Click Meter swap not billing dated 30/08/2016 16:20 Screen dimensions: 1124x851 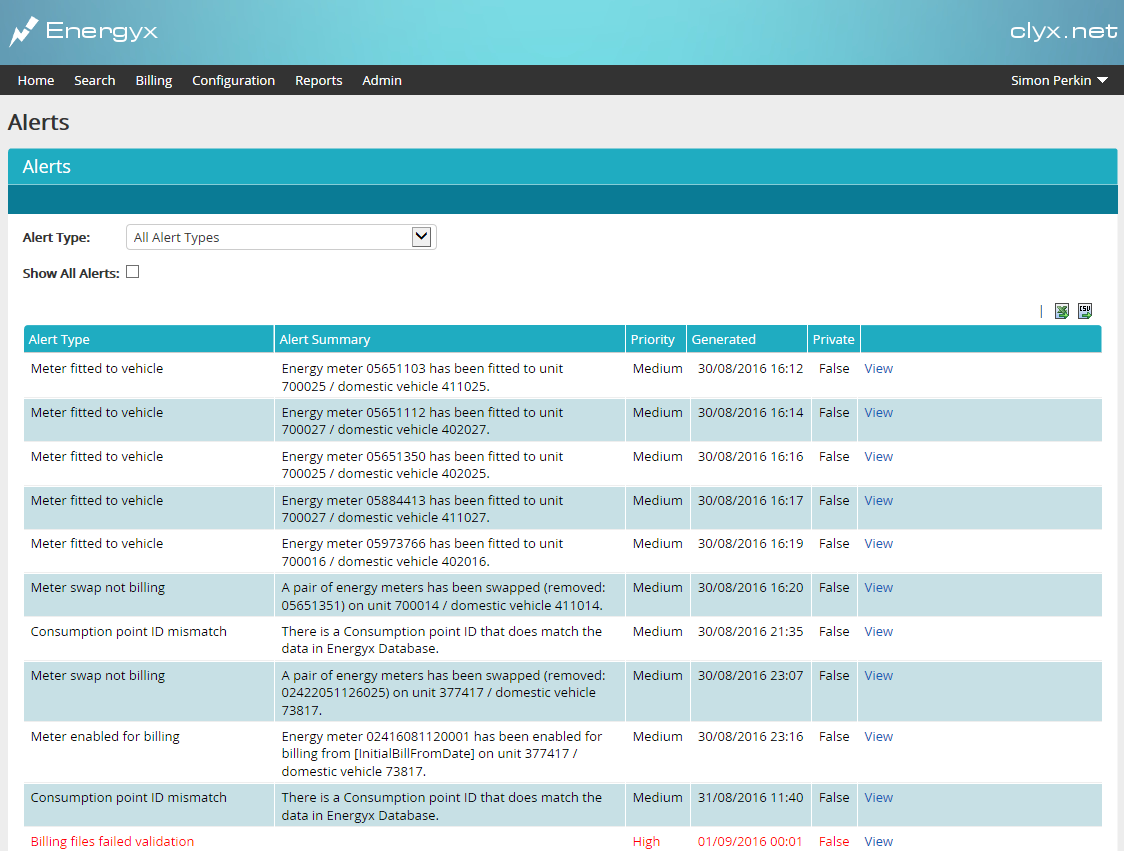(x=97, y=587)
